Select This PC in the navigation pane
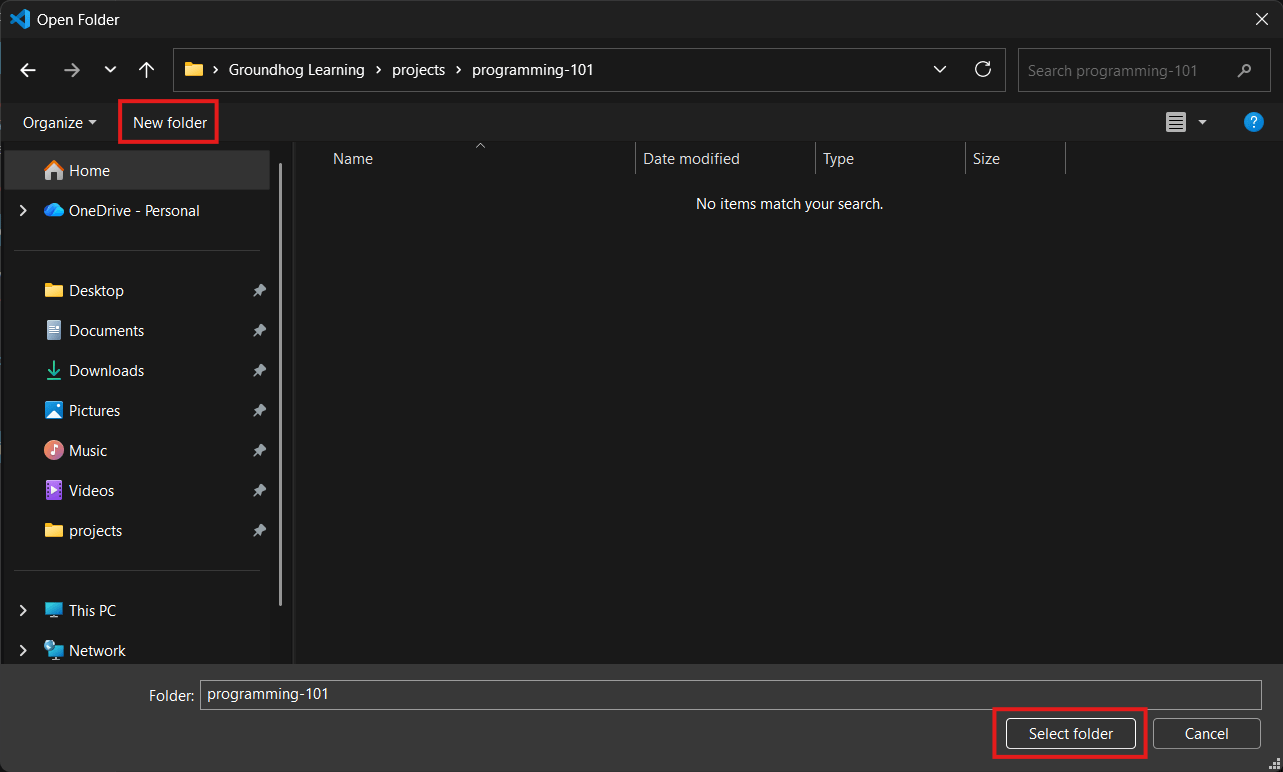Image resolution: width=1283 pixels, height=772 pixels. point(92,611)
